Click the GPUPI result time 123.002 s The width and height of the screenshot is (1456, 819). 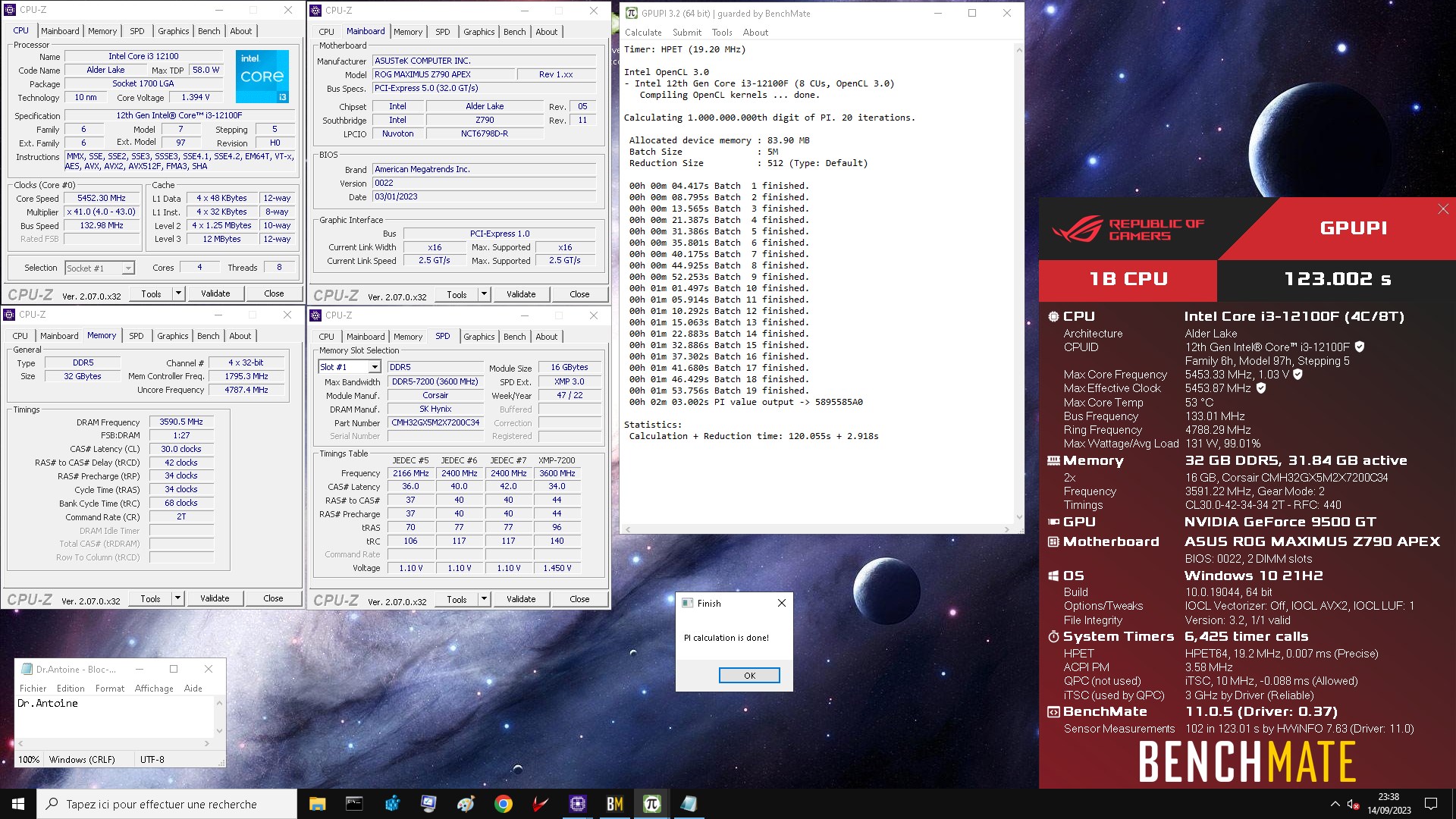(x=1337, y=279)
